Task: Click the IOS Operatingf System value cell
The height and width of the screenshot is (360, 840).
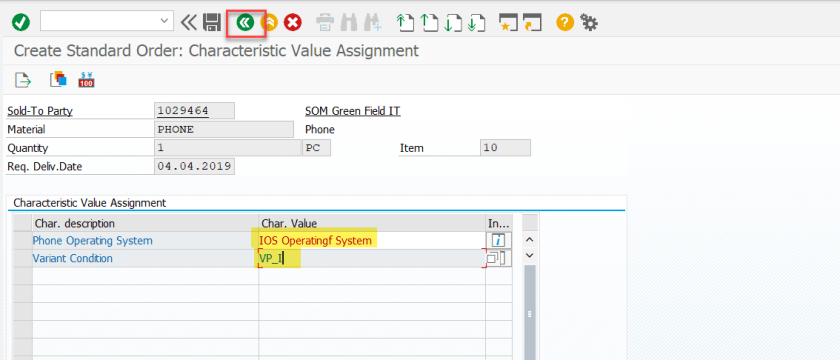Action: tap(372, 241)
